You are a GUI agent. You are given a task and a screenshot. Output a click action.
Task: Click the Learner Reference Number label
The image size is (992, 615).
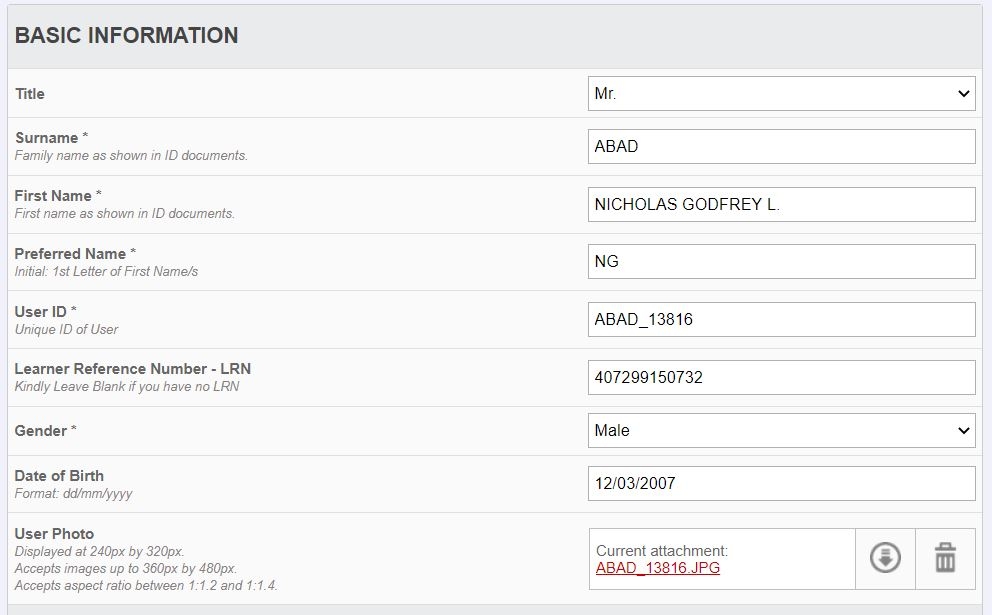[133, 369]
